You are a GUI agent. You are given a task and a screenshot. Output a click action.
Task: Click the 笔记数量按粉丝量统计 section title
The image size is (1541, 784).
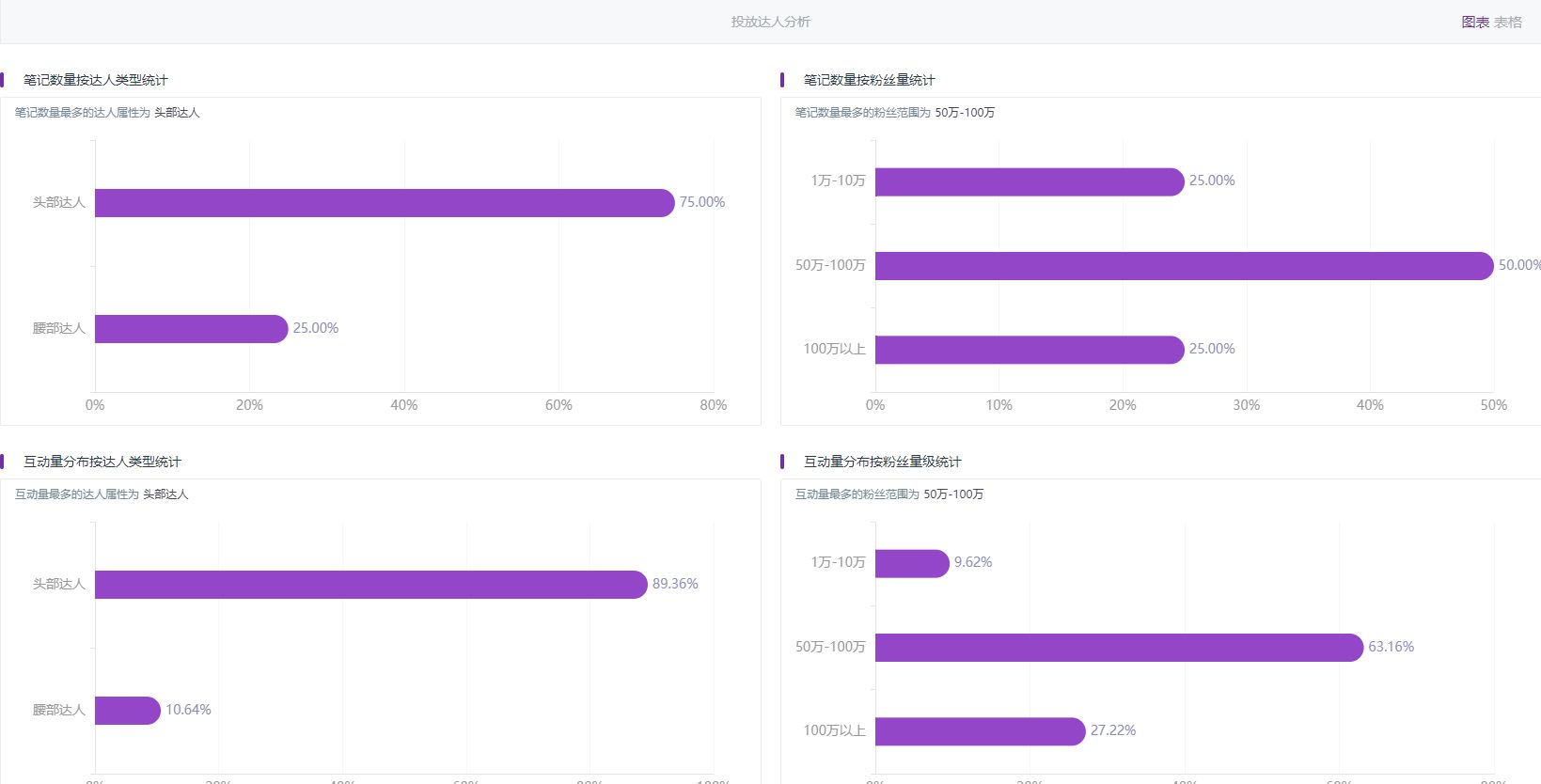tap(869, 80)
